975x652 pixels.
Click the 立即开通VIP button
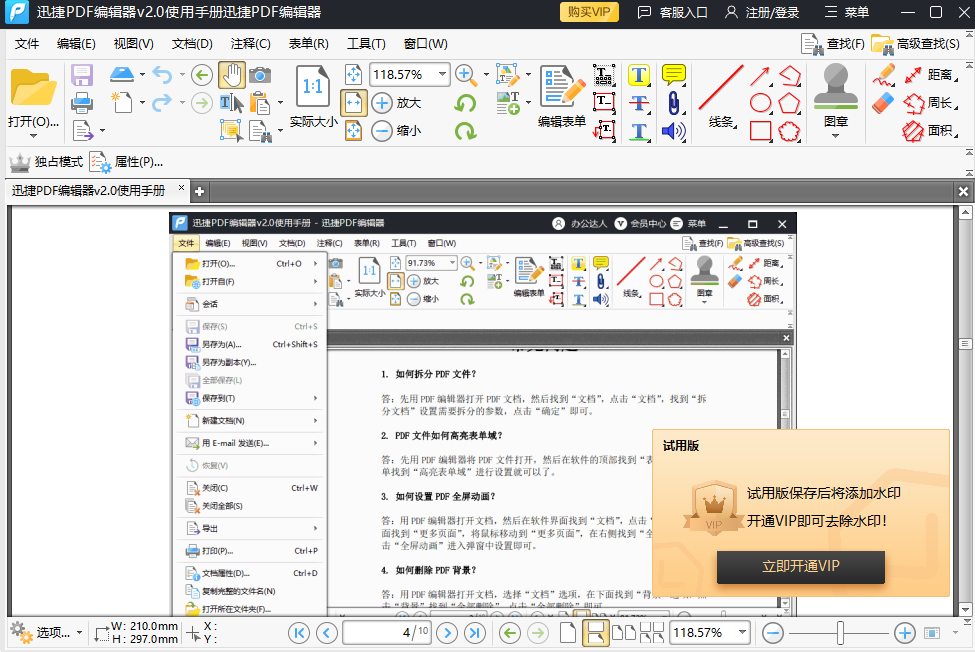pyautogui.click(x=800, y=567)
